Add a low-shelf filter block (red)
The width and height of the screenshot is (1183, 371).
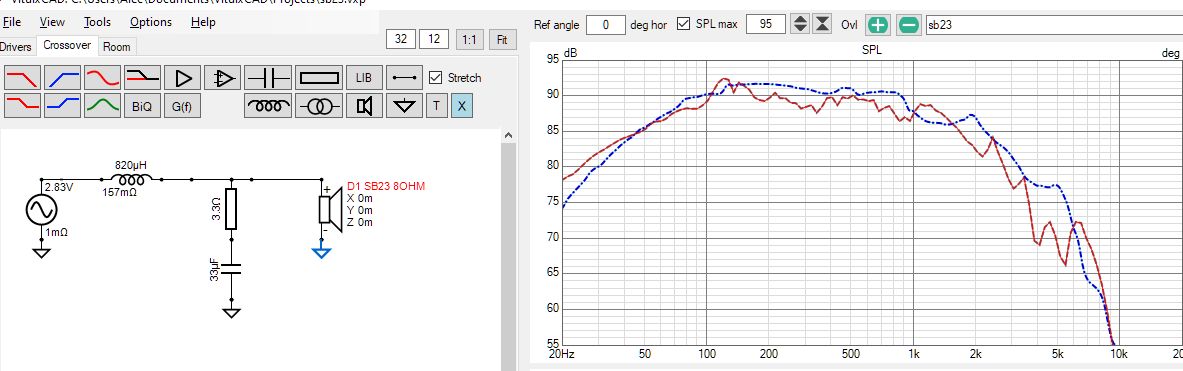pos(23,106)
